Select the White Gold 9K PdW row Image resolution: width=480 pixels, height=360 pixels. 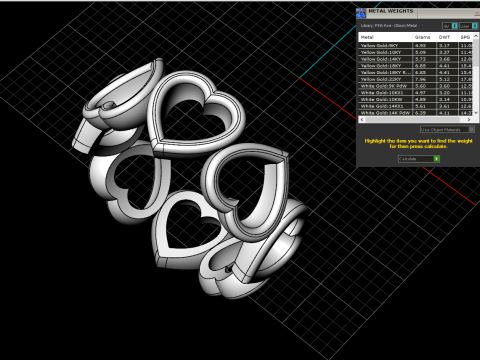point(416,86)
